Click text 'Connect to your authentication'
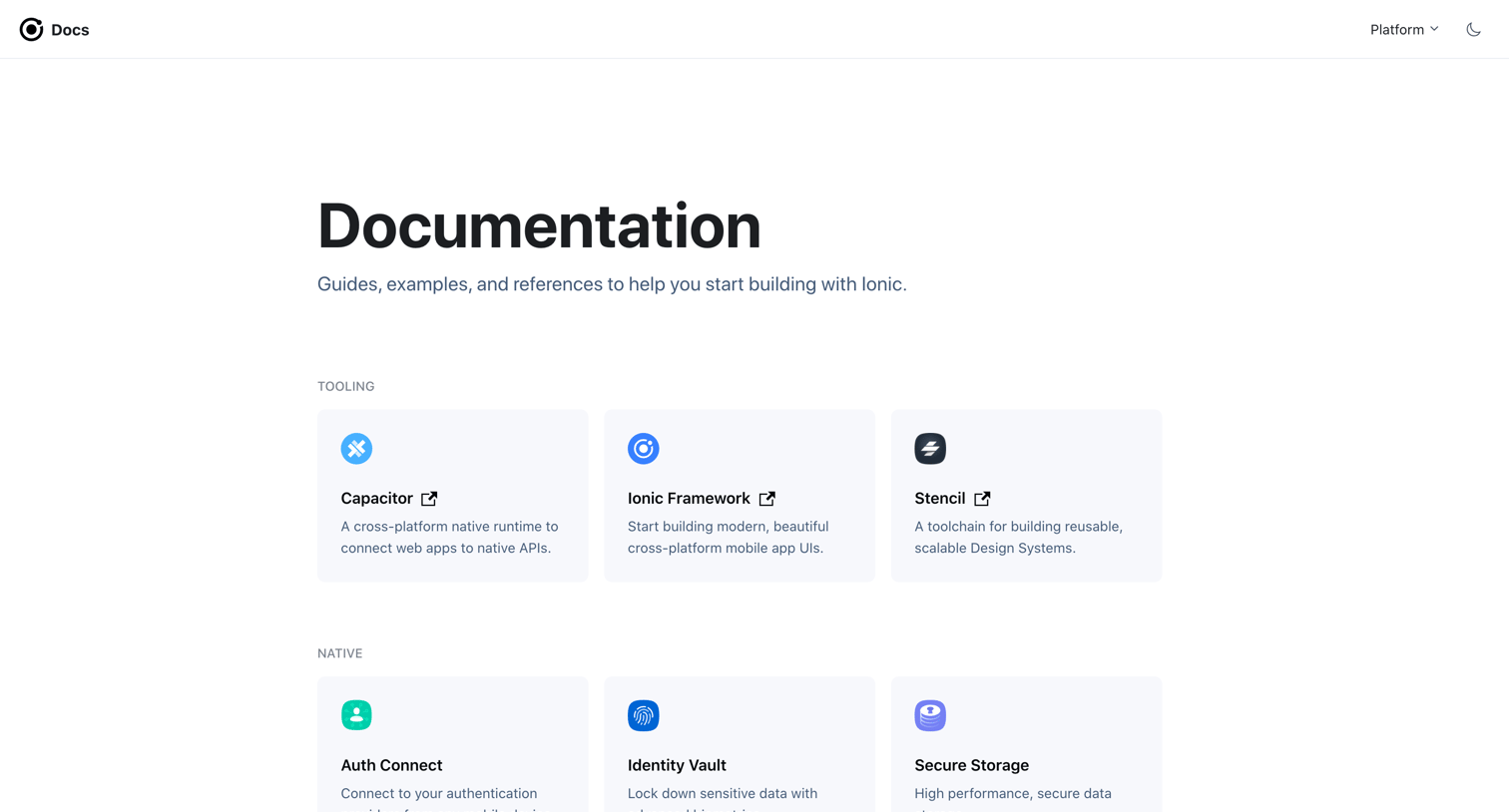This screenshot has width=1509, height=812. (439, 794)
